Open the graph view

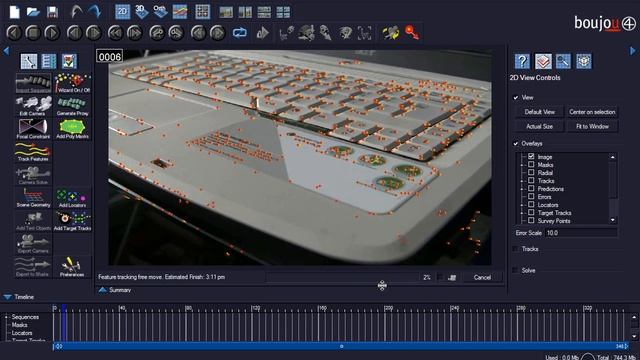point(180,11)
